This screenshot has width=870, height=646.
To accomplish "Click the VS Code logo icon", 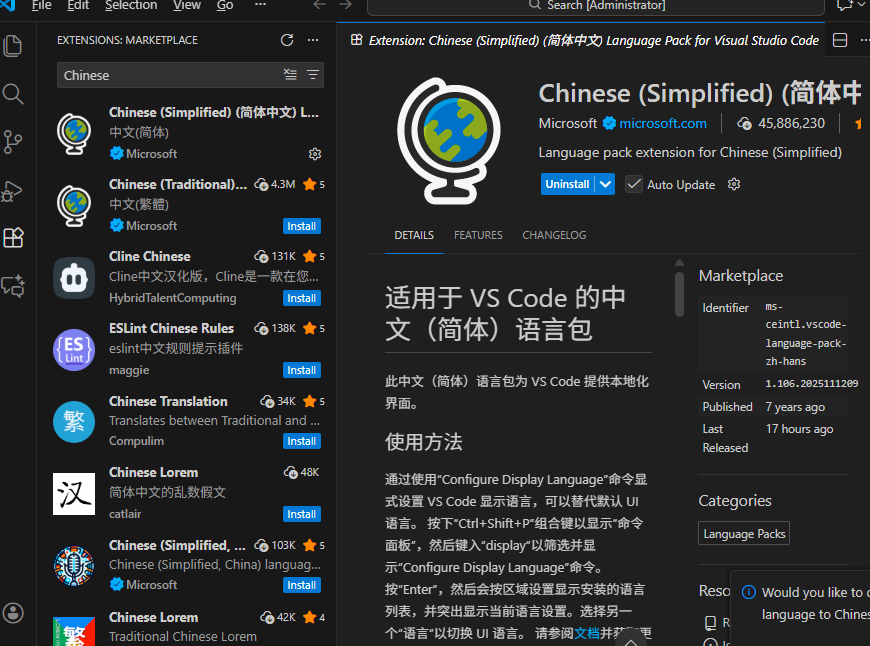I will (x=8, y=5).
